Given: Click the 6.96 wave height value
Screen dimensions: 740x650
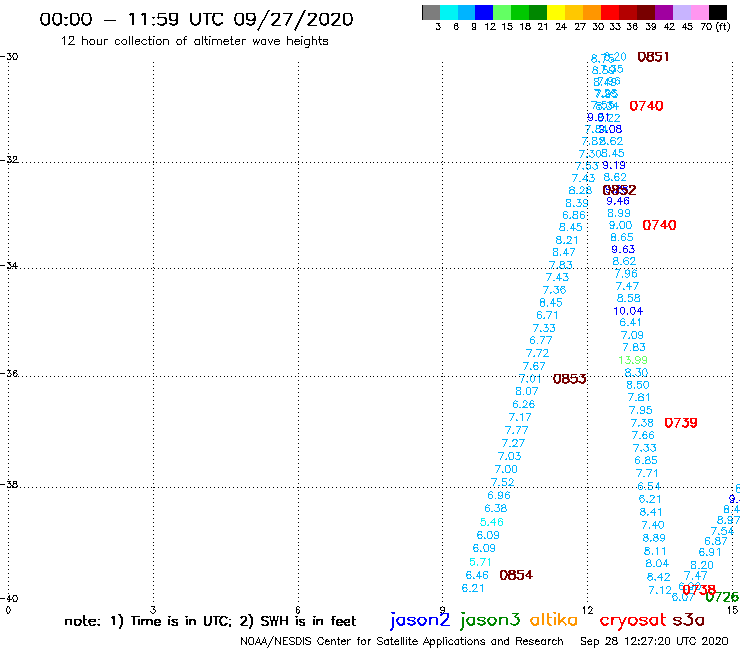Looking at the screenshot, I should coord(499,496).
